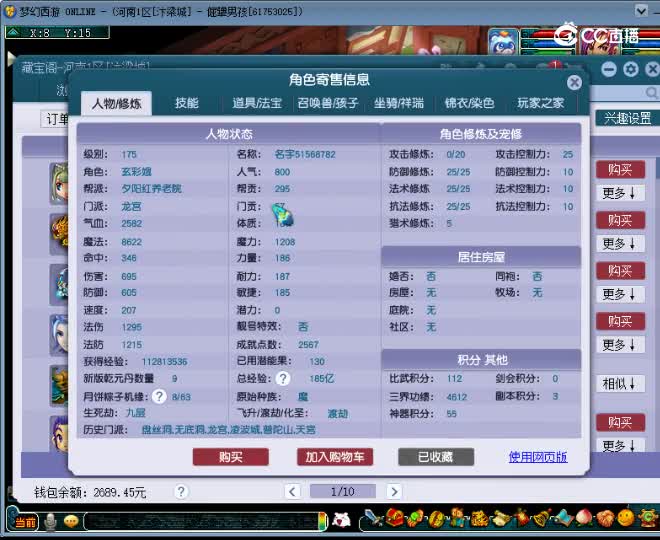660x540 pixels.
Task: Click the scroll icon in bottom toolbar
Action: pos(501,518)
